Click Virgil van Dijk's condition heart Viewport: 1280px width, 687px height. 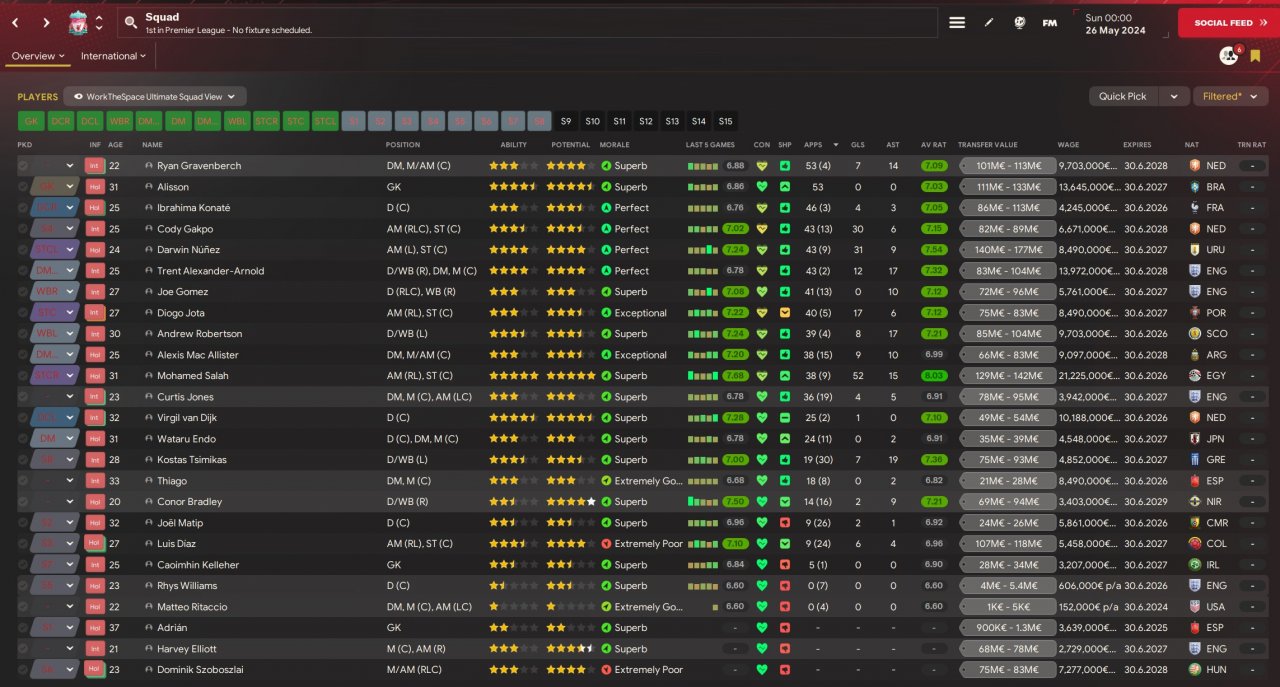tap(762, 418)
